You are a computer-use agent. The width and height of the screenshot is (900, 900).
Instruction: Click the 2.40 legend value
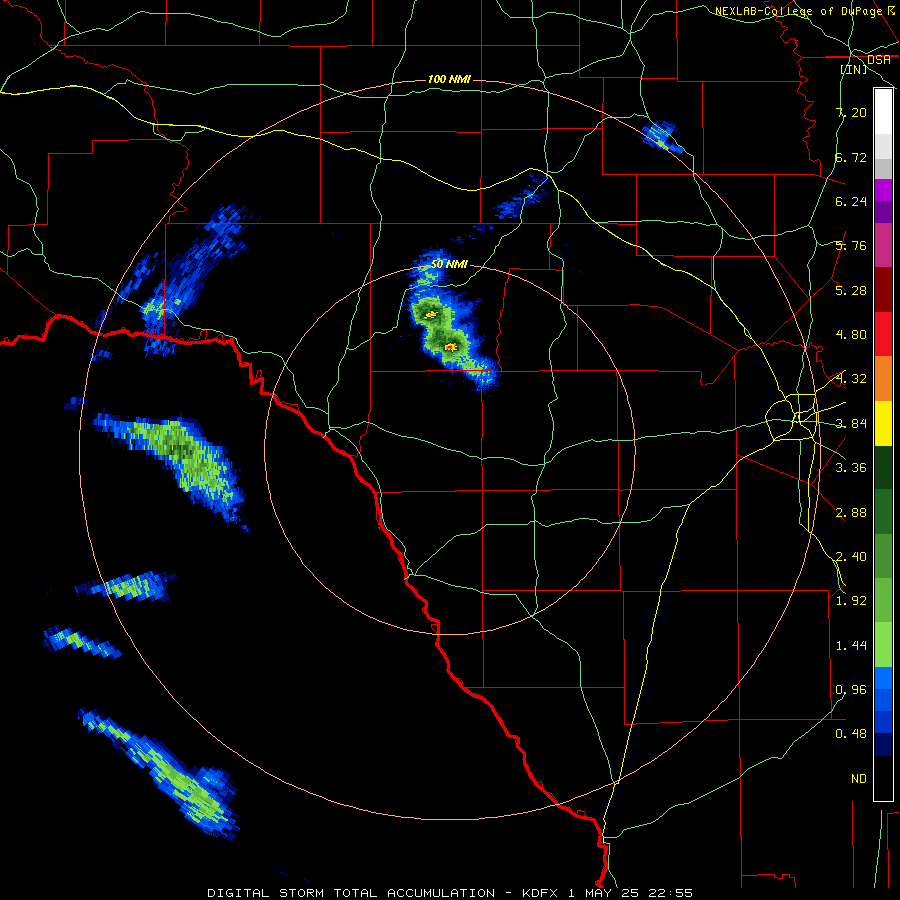pyautogui.click(x=851, y=557)
